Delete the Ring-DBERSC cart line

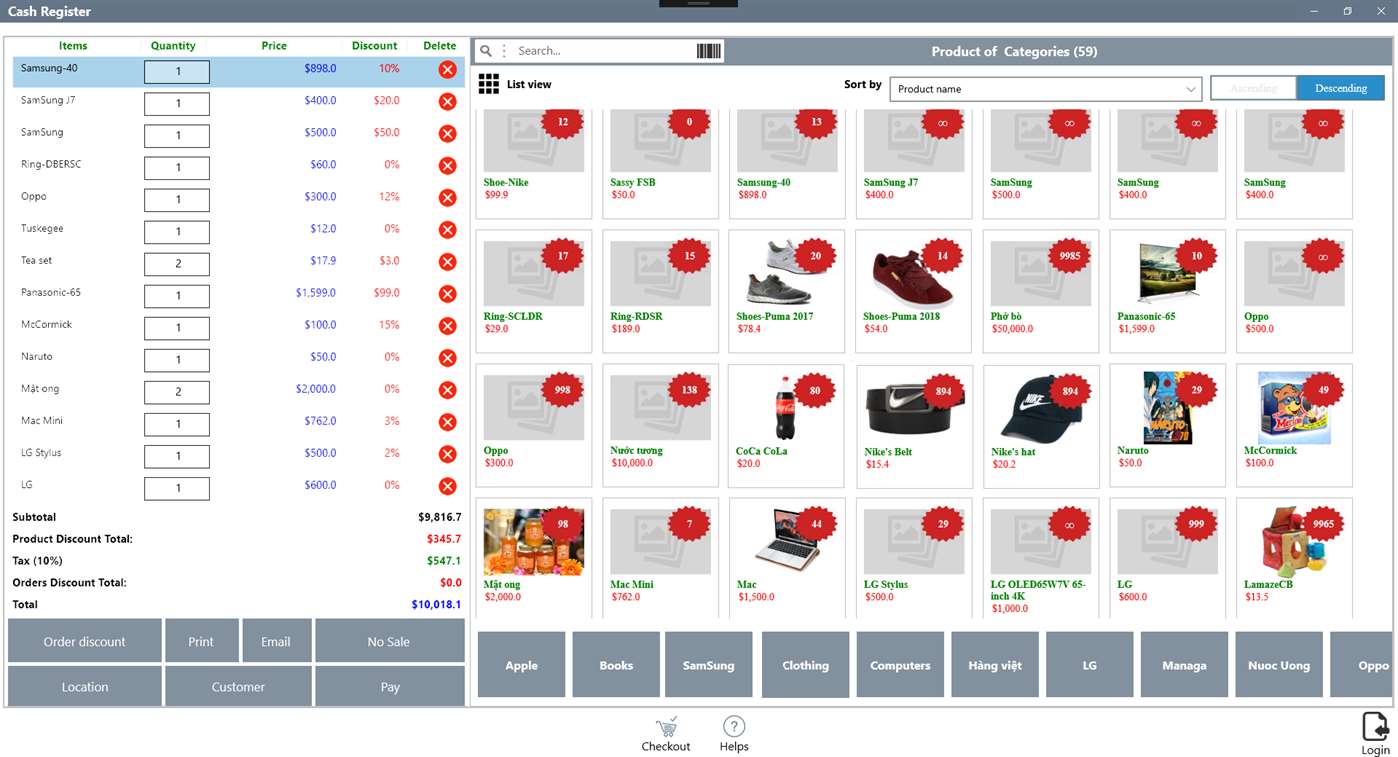[x=447, y=165]
